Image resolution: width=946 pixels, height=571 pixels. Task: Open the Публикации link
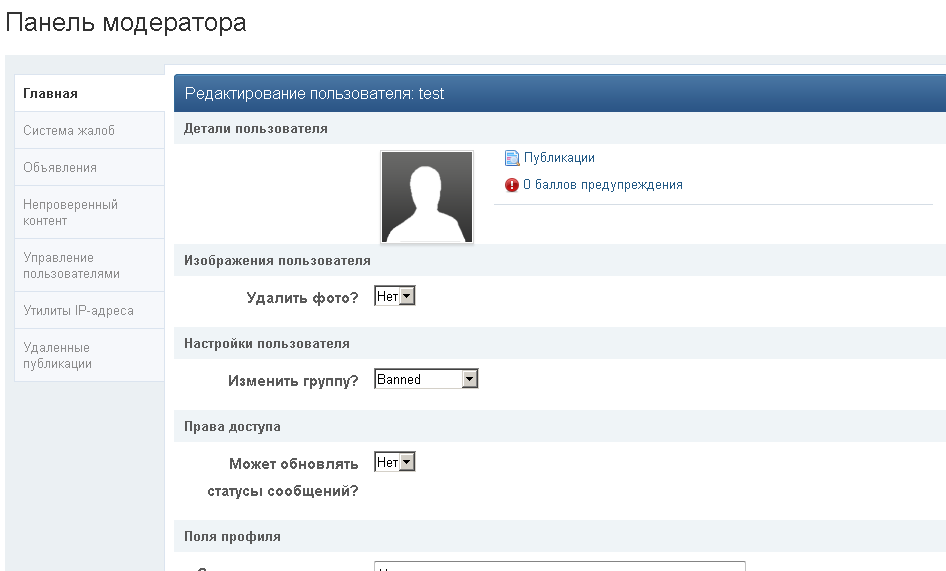pos(559,158)
